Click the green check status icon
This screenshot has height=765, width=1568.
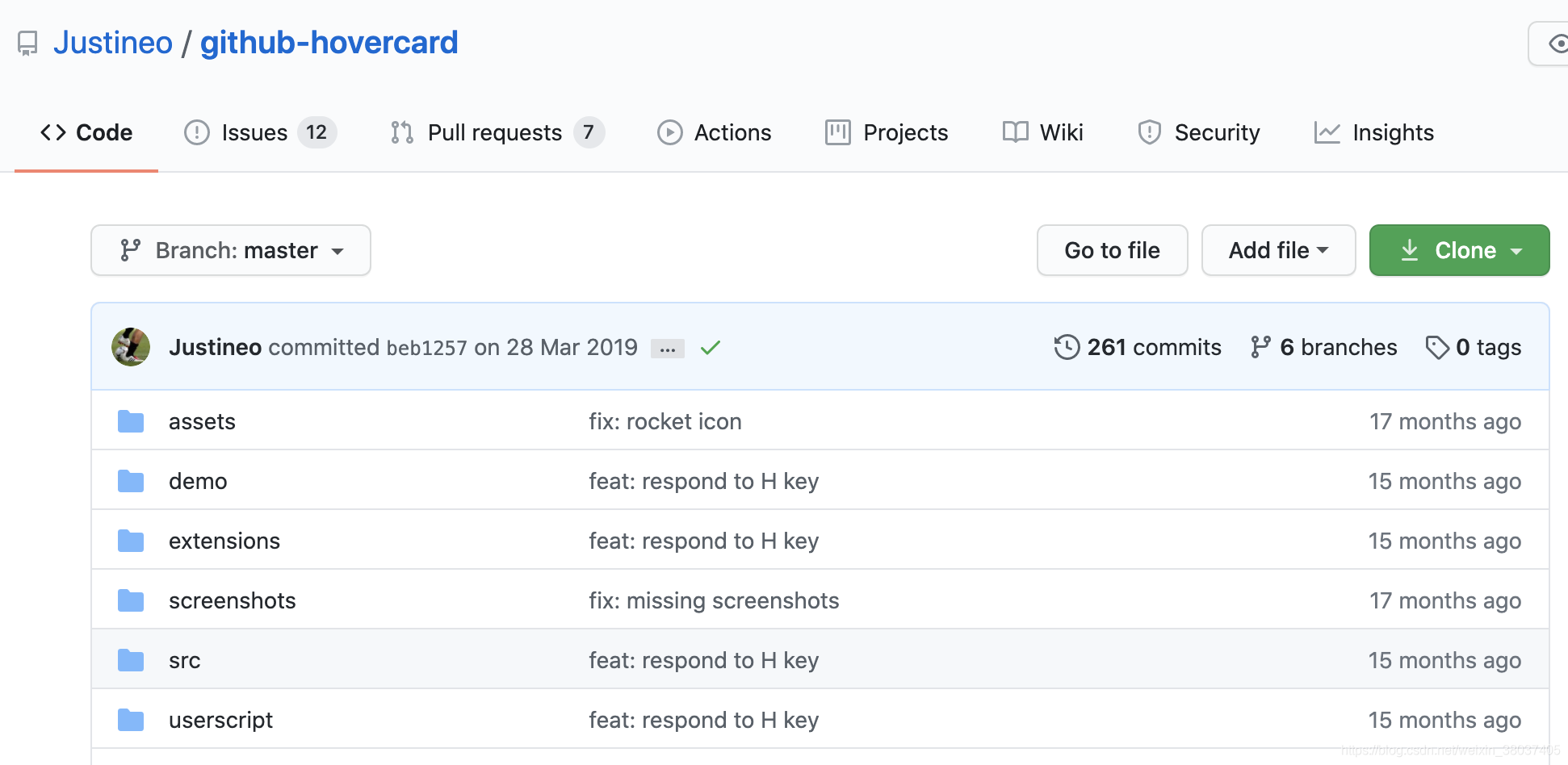pyautogui.click(x=711, y=348)
